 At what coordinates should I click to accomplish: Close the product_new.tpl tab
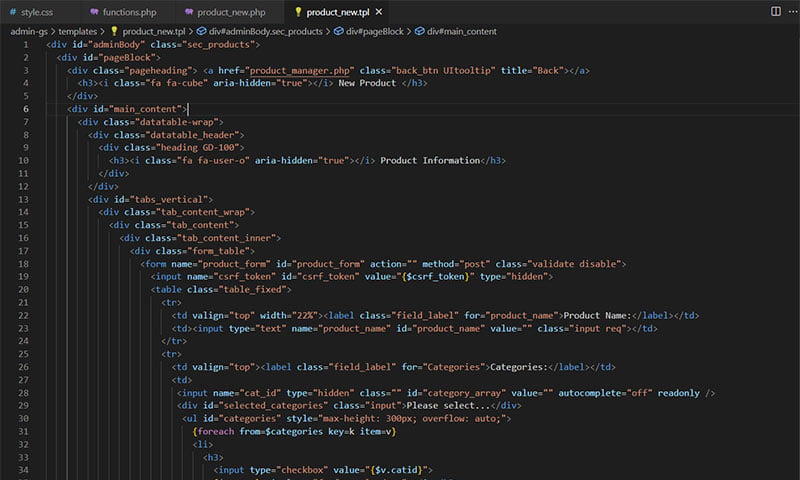point(379,12)
